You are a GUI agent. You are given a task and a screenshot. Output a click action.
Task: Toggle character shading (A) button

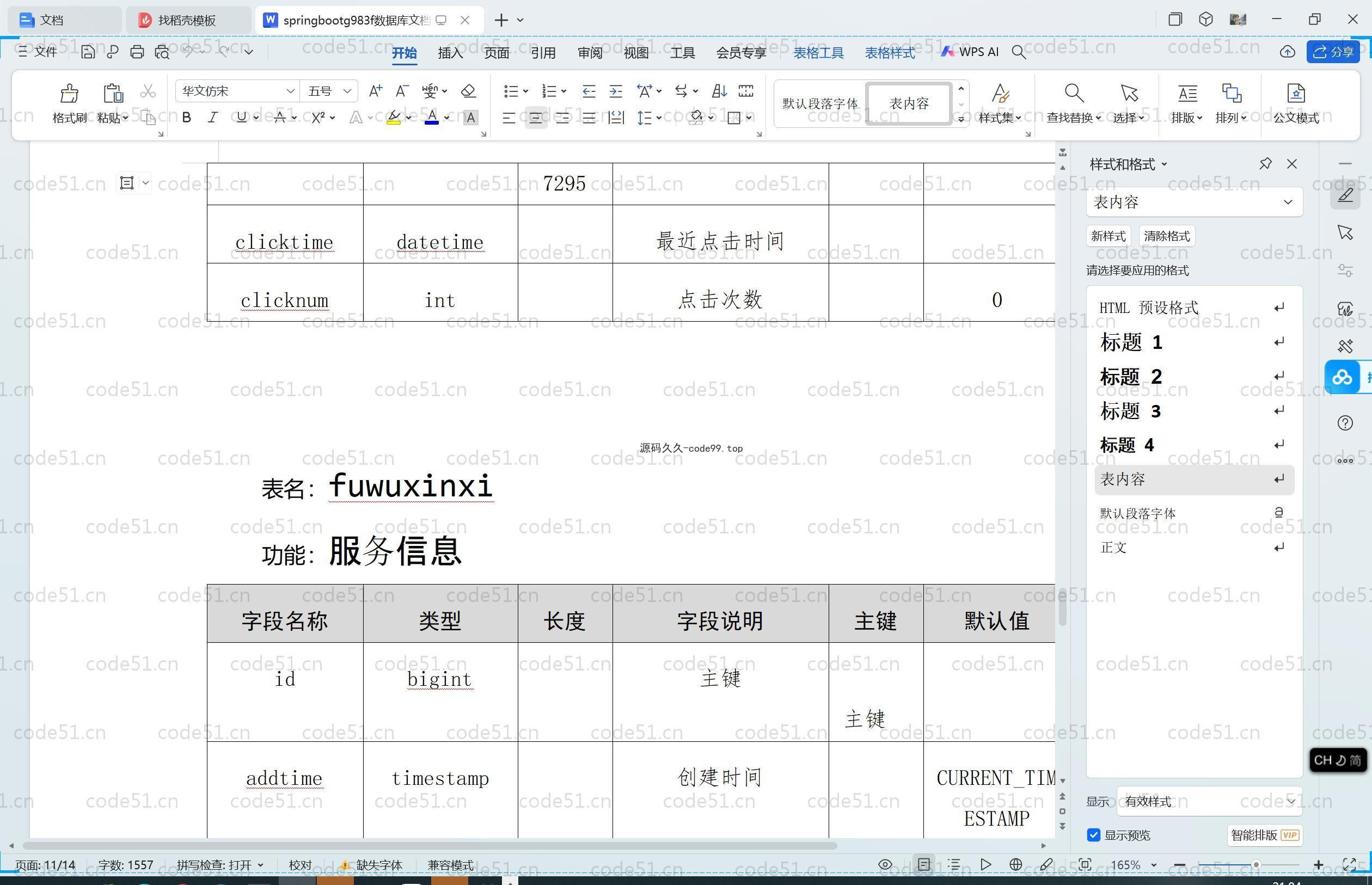[x=470, y=118]
